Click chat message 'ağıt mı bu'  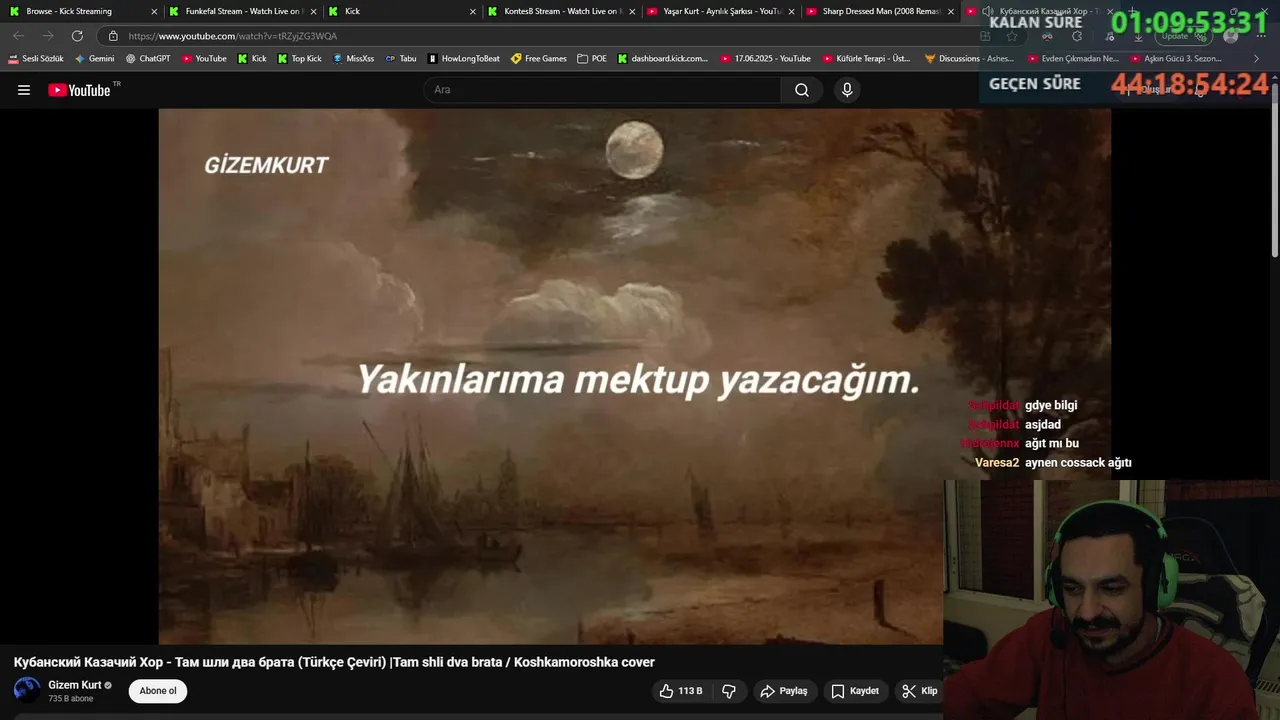coord(1052,443)
